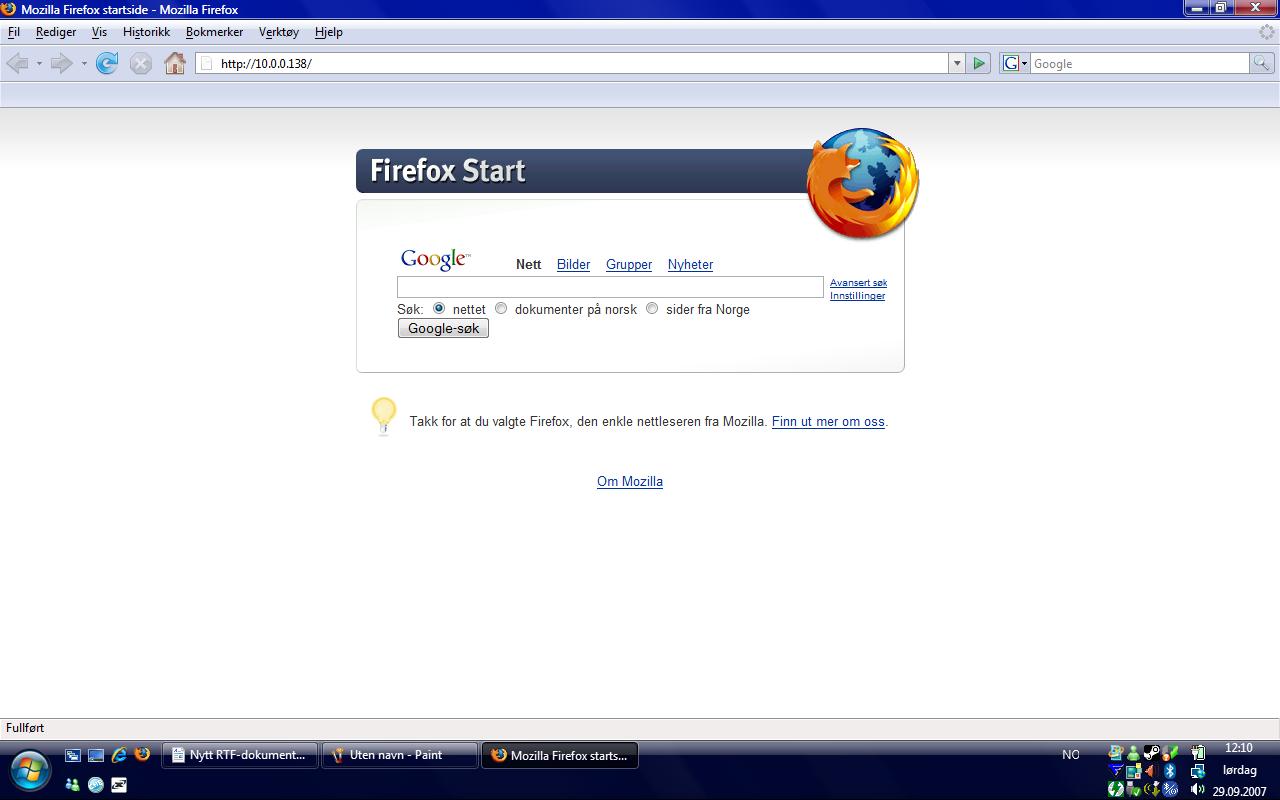Open the Rediger menu
The width and height of the screenshot is (1280, 800).
pyautogui.click(x=56, y=32)
